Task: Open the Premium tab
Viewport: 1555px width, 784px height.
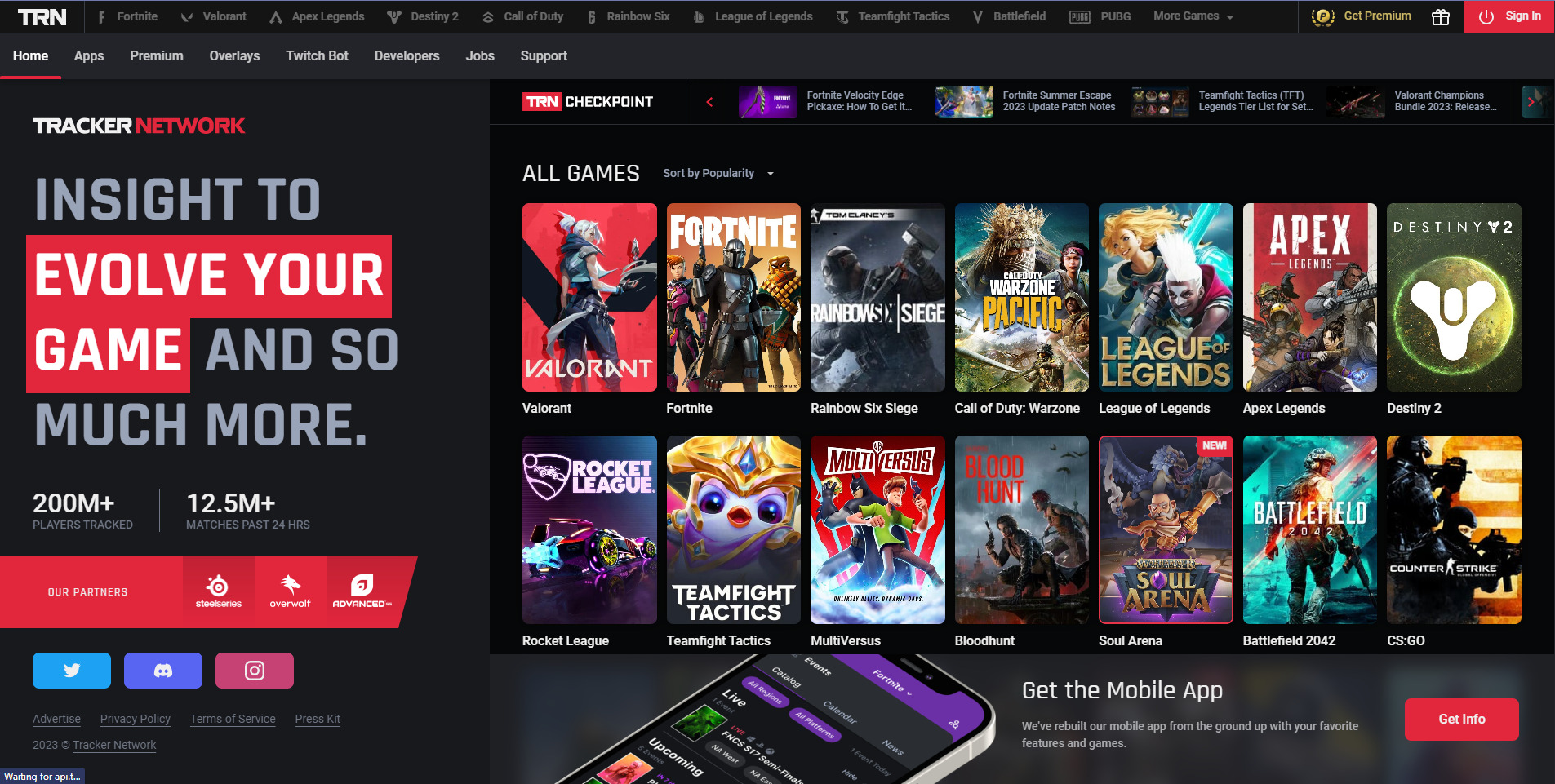Action: click(157, 56)
